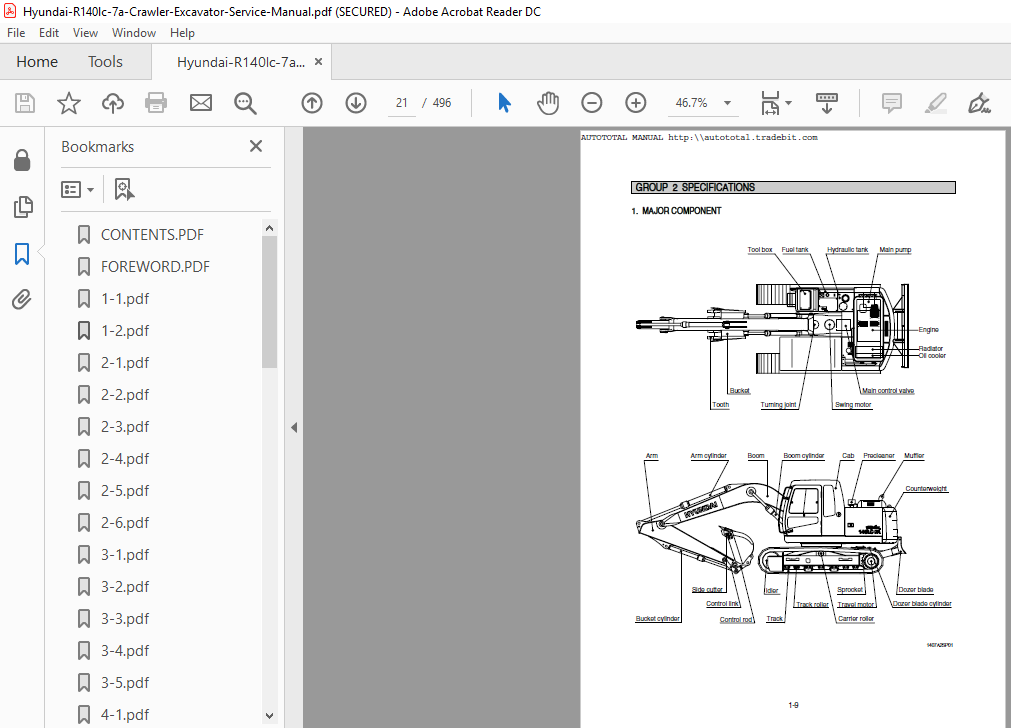1011x728 pixels.
Task: Jump to the 1-2.pdf bookmark
Action: 125,331
